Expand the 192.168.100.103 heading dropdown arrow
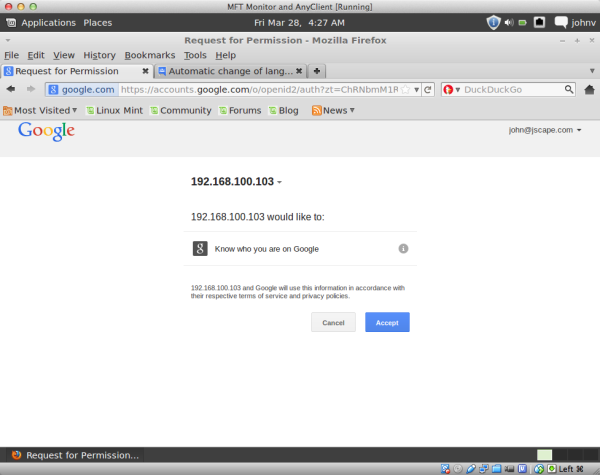Image resolution: width=600 pixels, height=475 pixels. (x=279, y=182)
